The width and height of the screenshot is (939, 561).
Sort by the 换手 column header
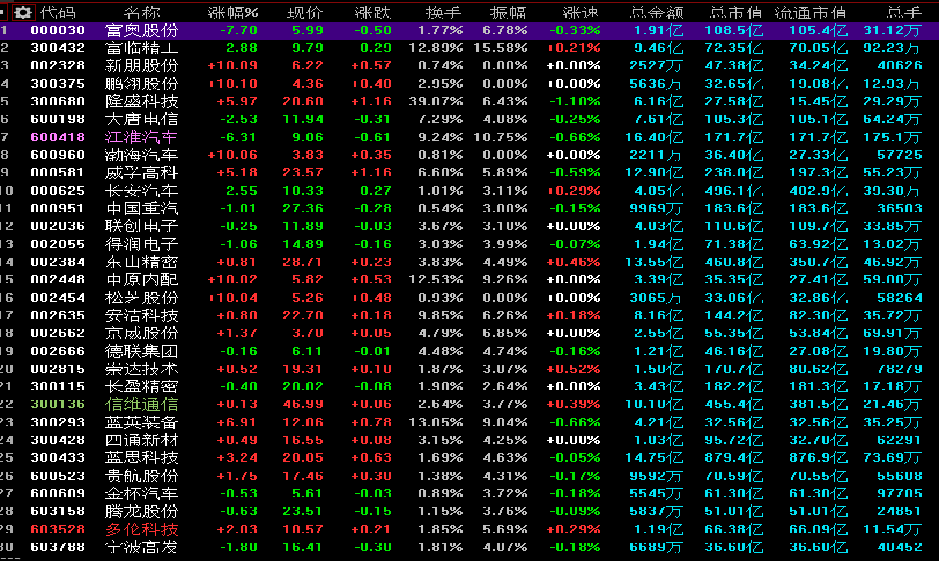pyautogui.click(x=445, y=12)
